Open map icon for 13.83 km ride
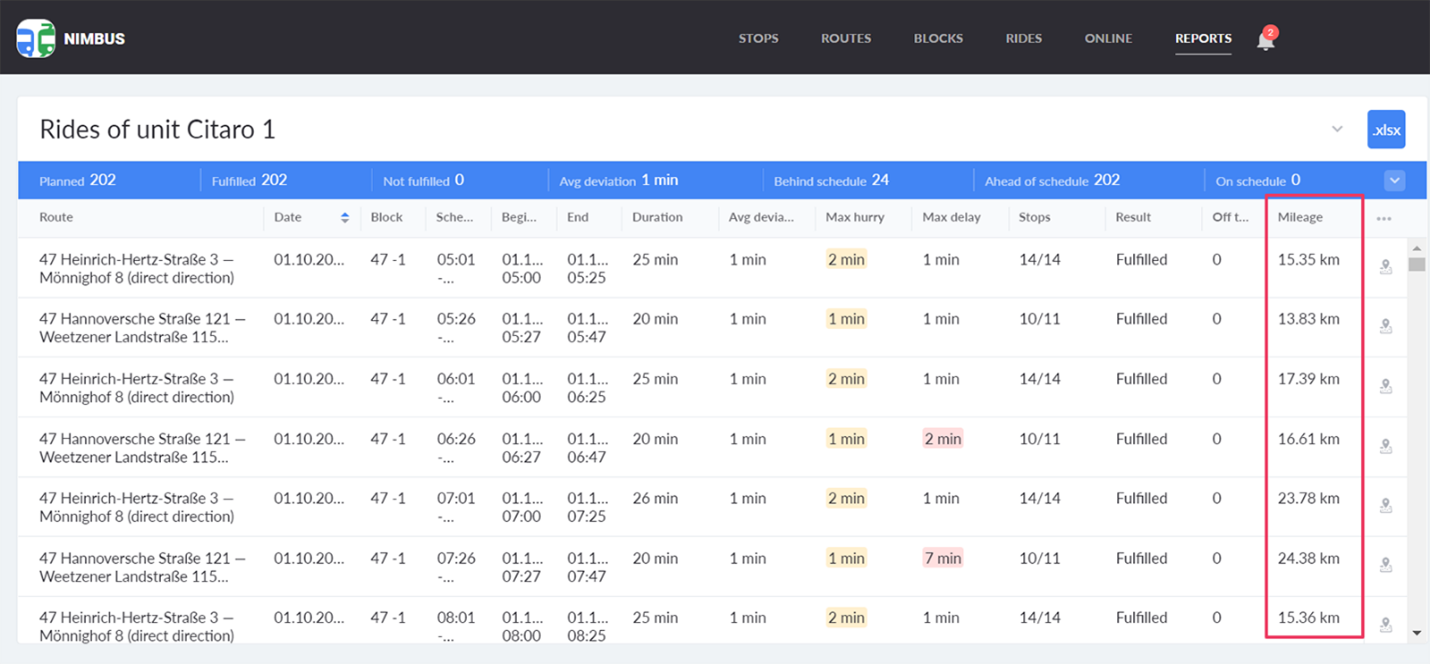 (x=1386, y=326)
